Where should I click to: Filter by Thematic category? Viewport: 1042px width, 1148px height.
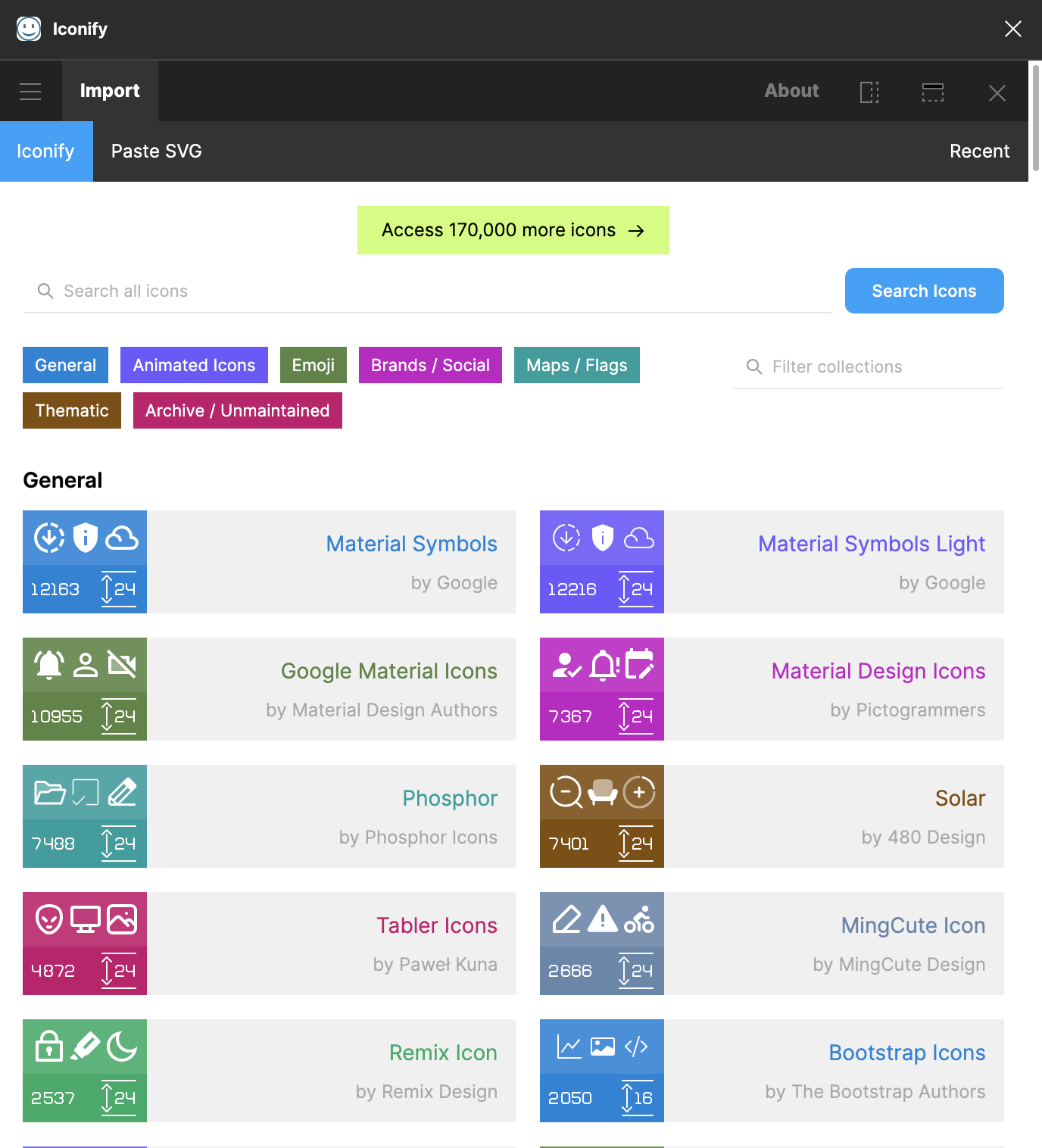(x=72, y=410)
